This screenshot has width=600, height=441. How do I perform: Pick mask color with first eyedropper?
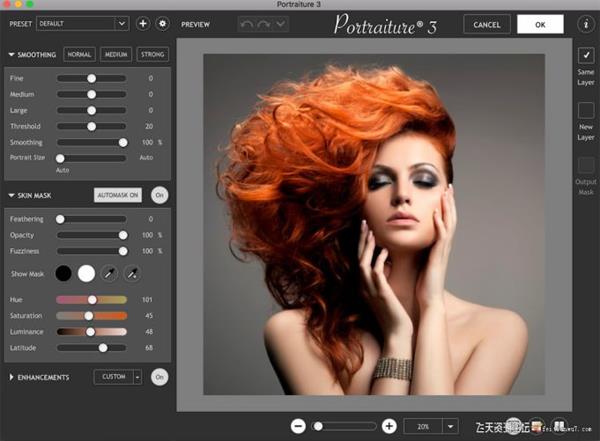(x=109, y=272)
